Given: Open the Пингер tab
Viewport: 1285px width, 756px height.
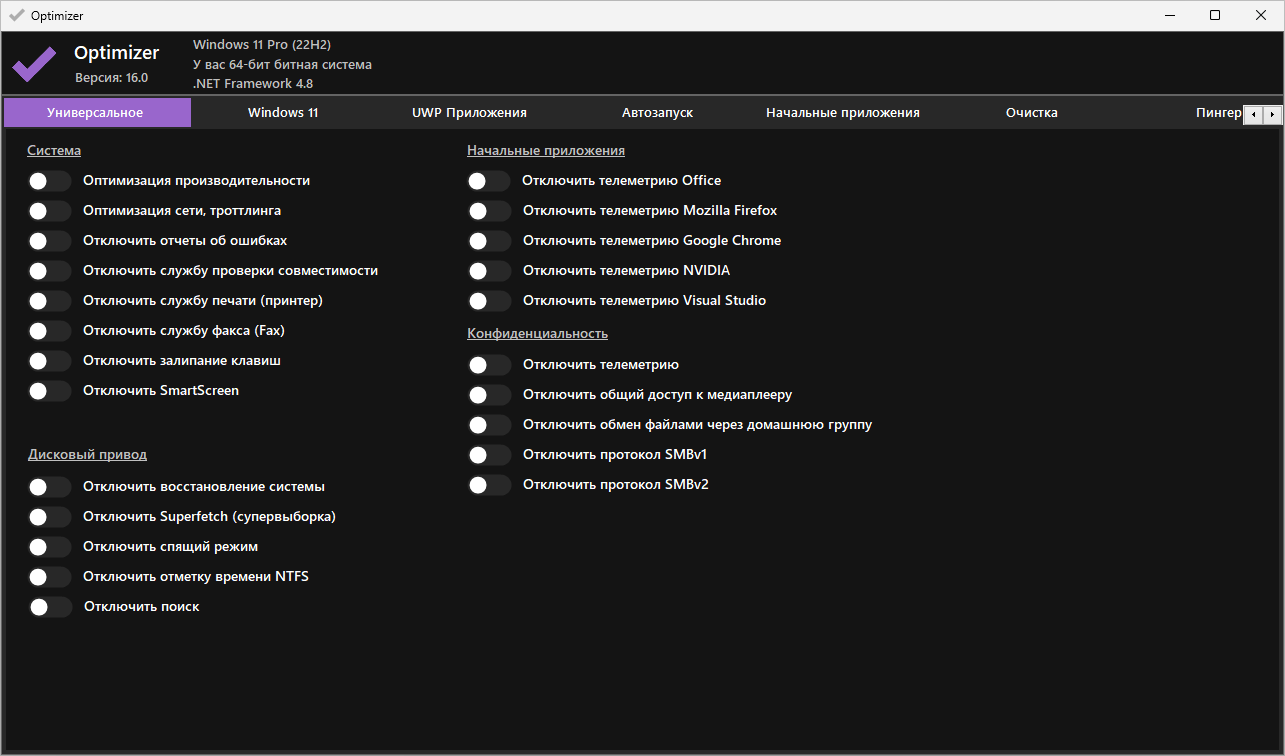Looking at the screenshot, I should 1186,113.
